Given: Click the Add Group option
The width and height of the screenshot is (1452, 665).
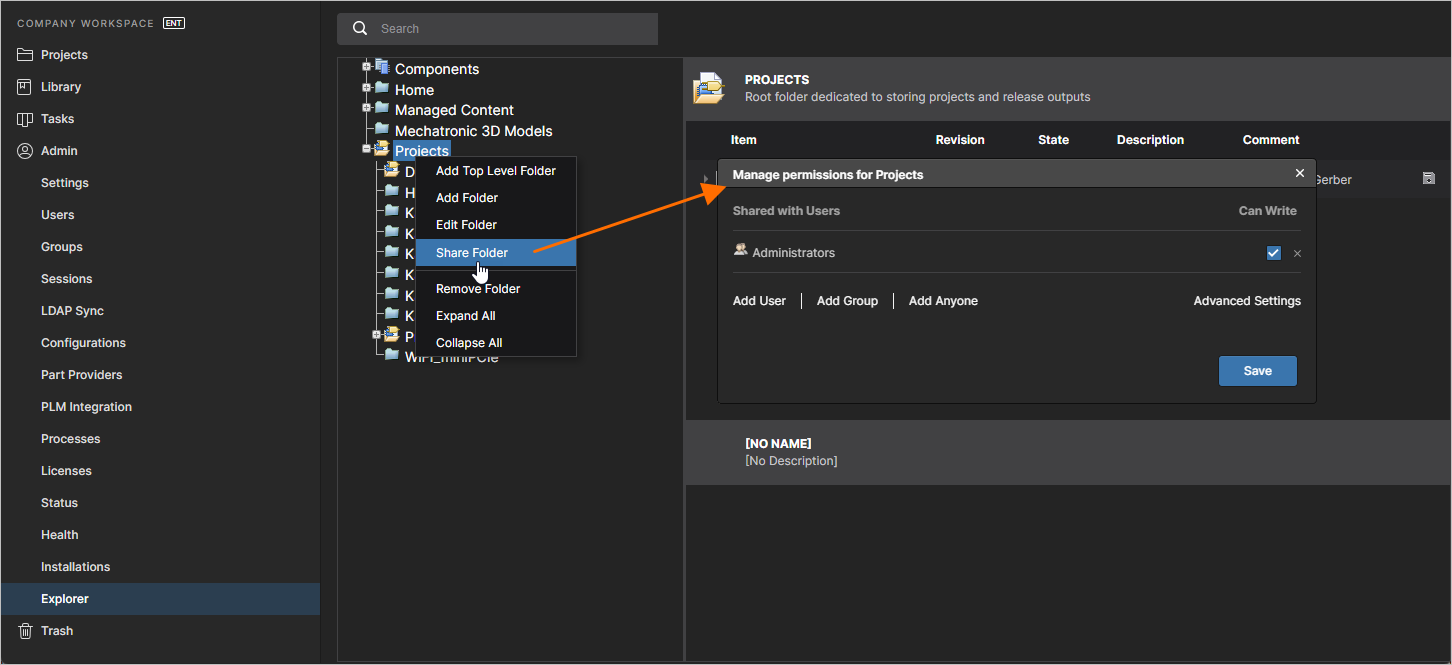Looking at the screenshot, I should [x=847, y=300].
